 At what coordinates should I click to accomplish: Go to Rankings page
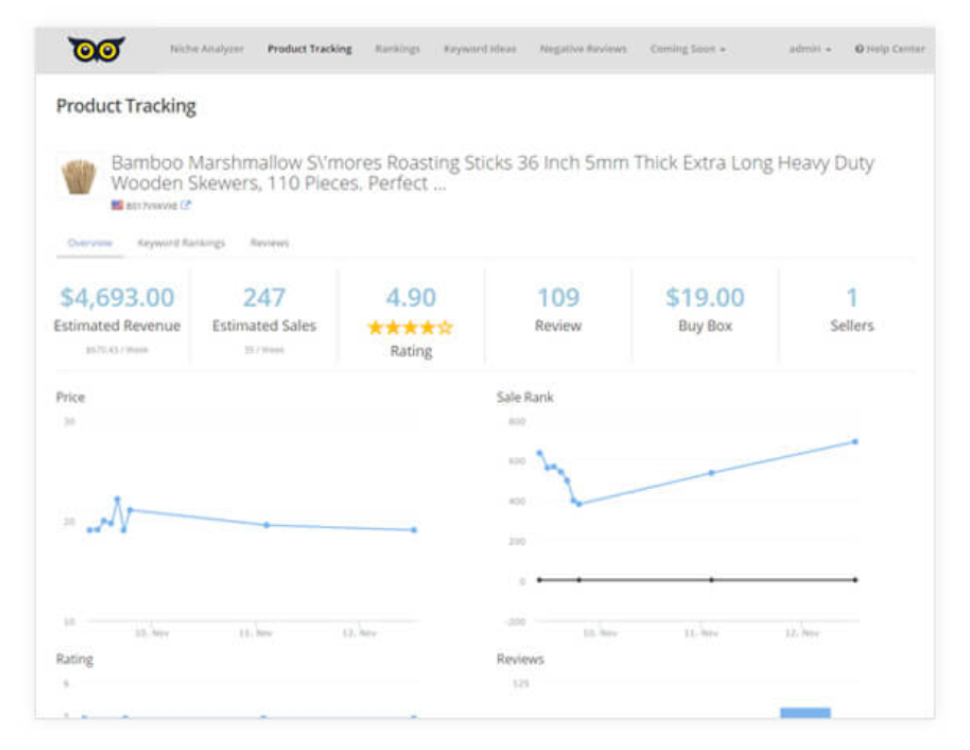tap(397, 49)
